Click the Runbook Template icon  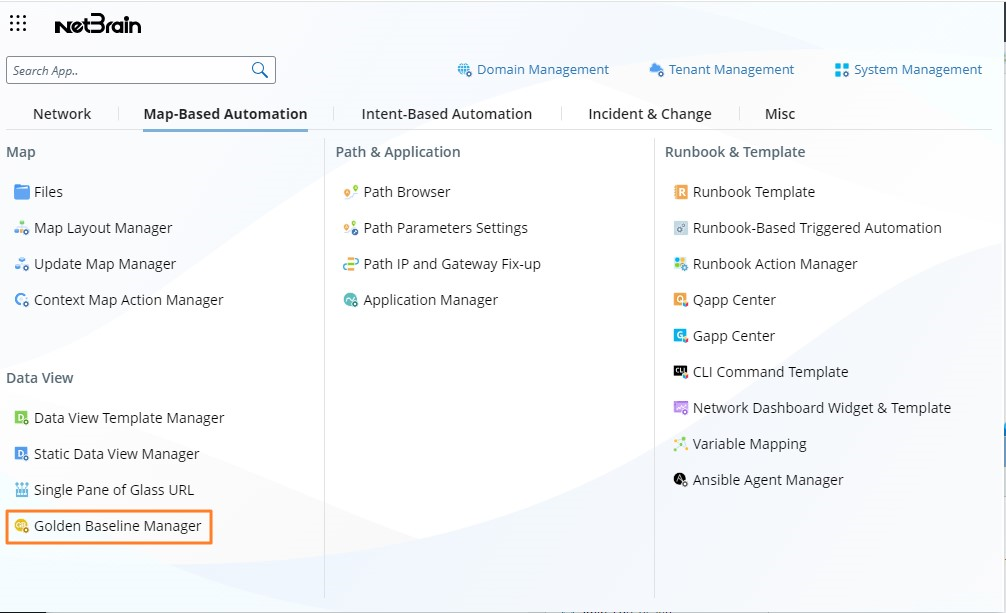pos(681,192)
